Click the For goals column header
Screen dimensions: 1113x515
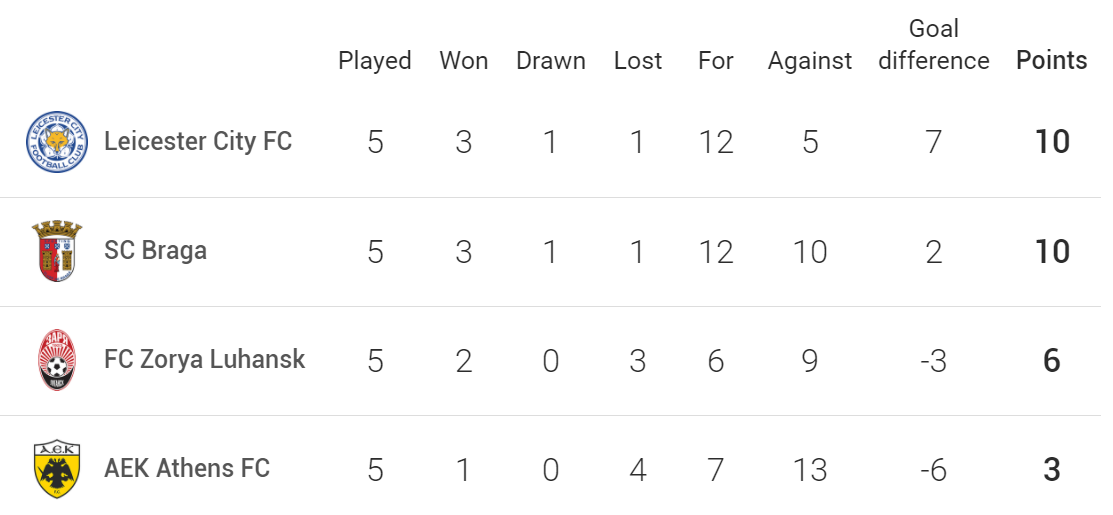716,60
